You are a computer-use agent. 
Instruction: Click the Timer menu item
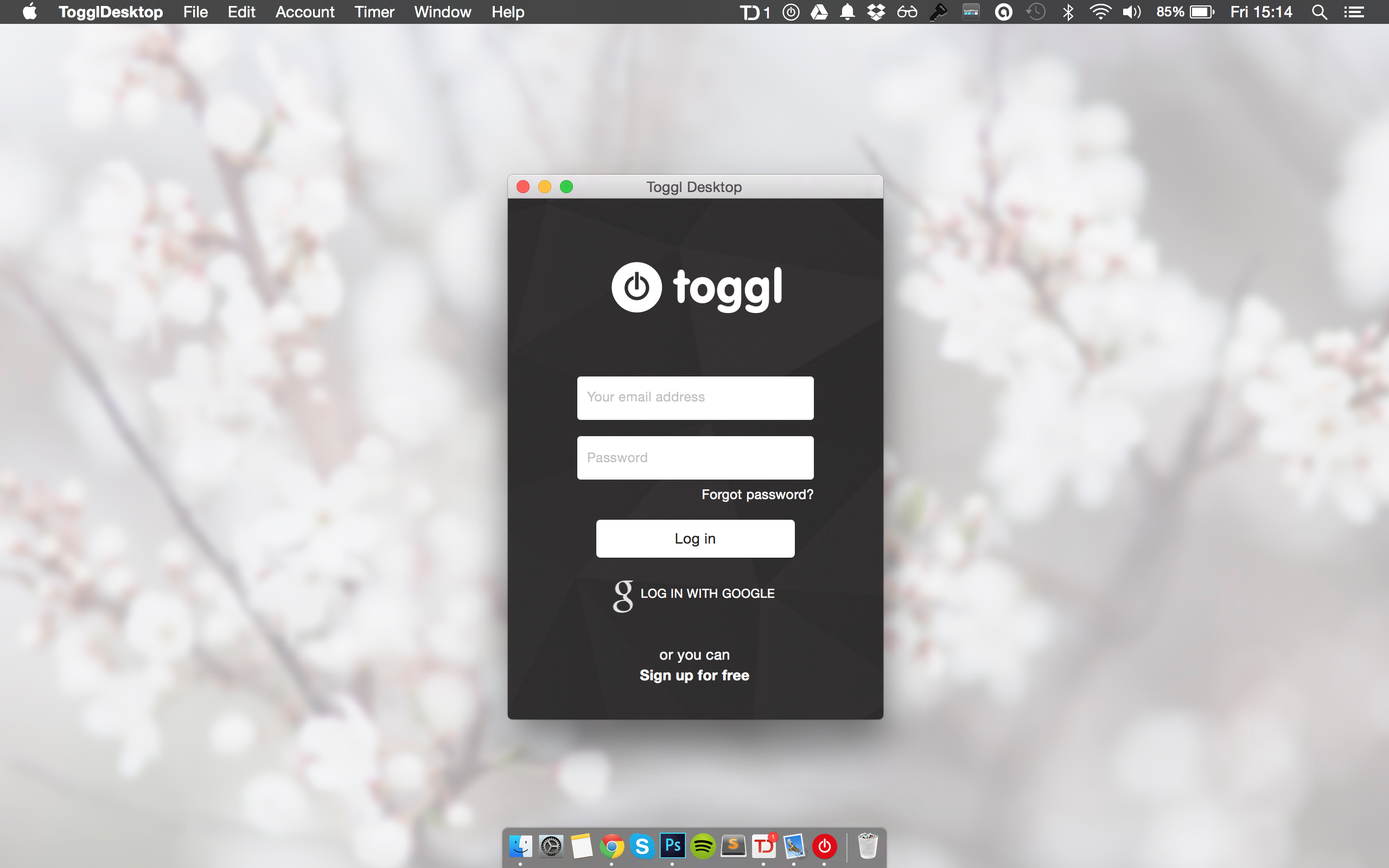pyautogui.click(x=374, y=12)
